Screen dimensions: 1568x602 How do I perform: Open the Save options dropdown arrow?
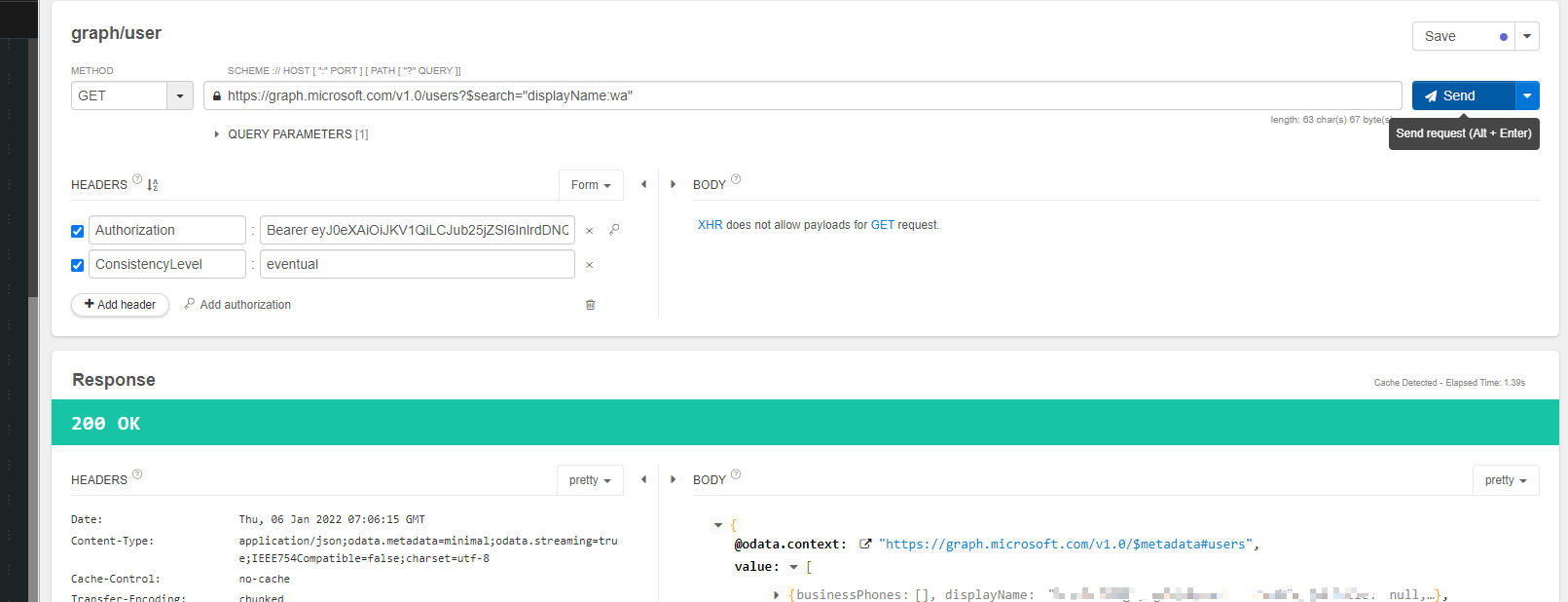pyautogui.click(x=1527, y=36)
